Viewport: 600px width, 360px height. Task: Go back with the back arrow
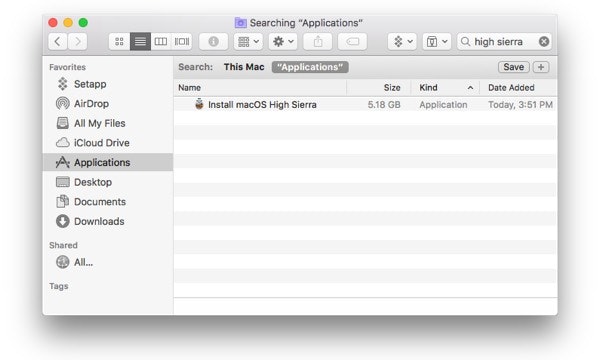click(x=58, y=41)
